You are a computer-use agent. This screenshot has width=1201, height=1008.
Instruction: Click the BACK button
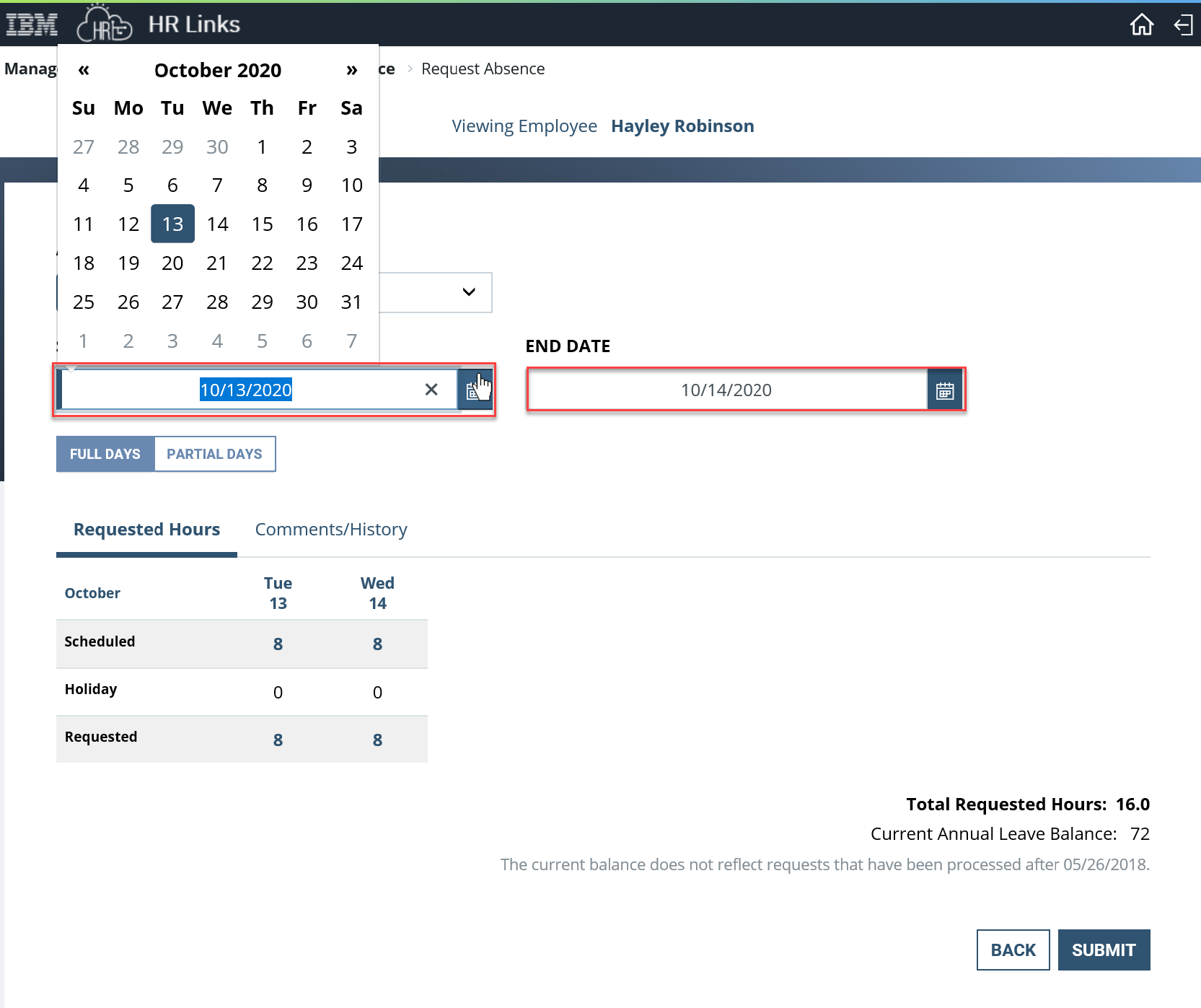[1013, 950]
